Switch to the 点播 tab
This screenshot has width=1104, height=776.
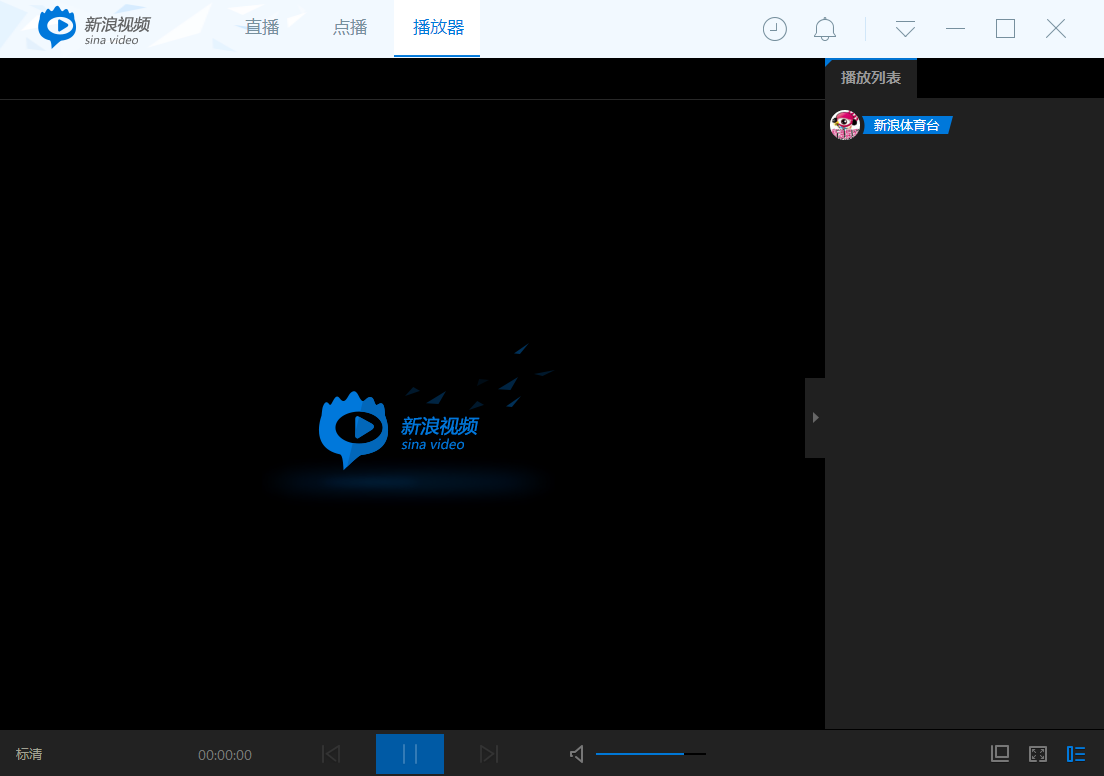350,27
